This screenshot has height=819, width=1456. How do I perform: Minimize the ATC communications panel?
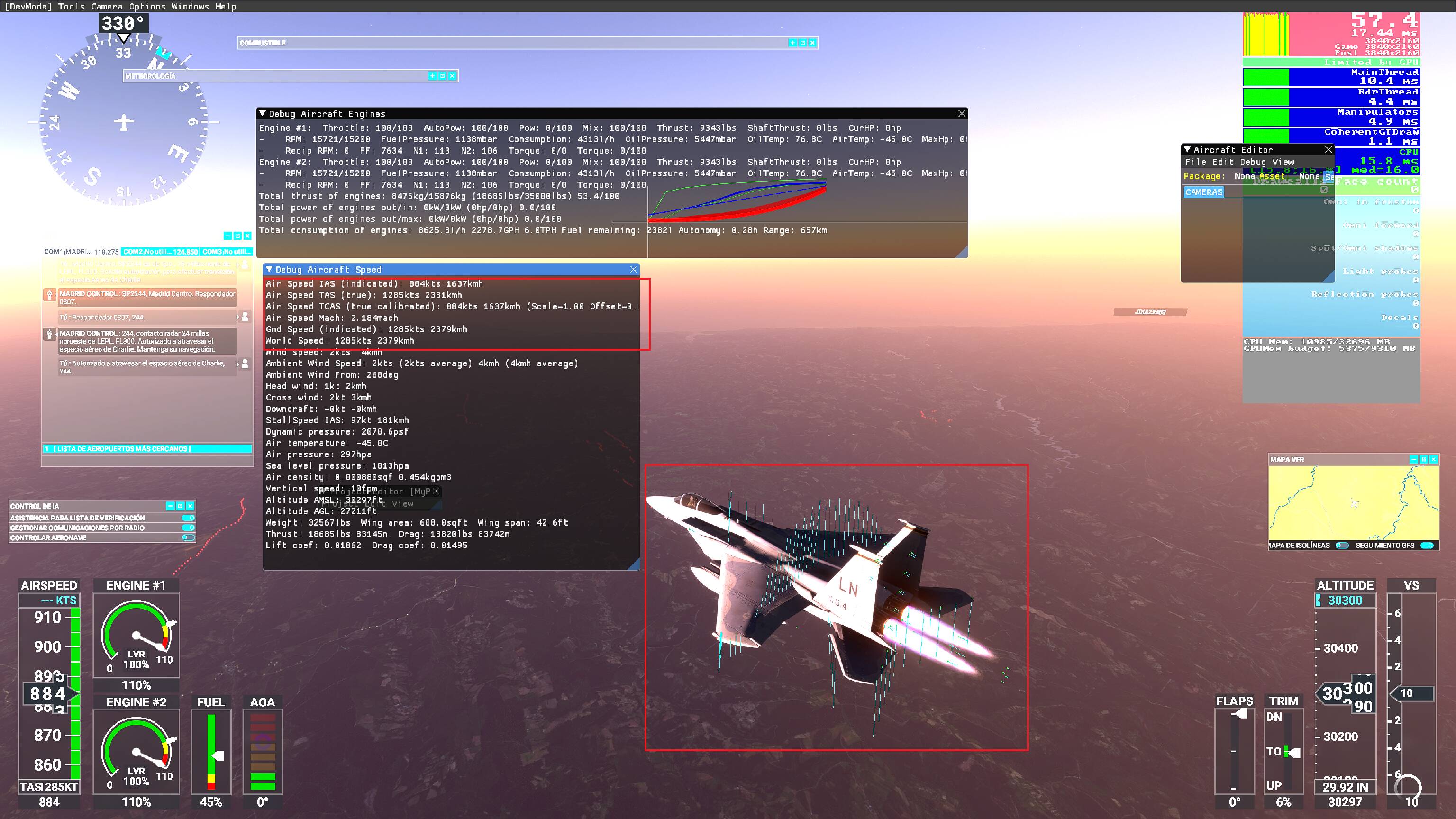[227, 236]
